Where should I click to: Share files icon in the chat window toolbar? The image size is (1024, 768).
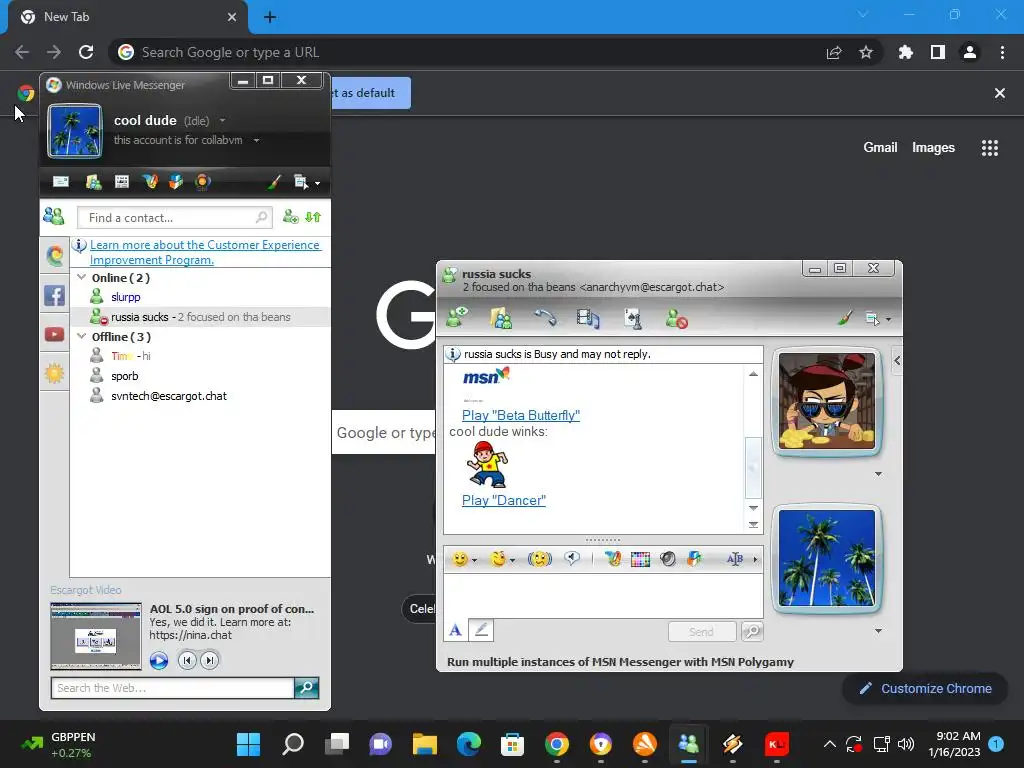[501, 319]
